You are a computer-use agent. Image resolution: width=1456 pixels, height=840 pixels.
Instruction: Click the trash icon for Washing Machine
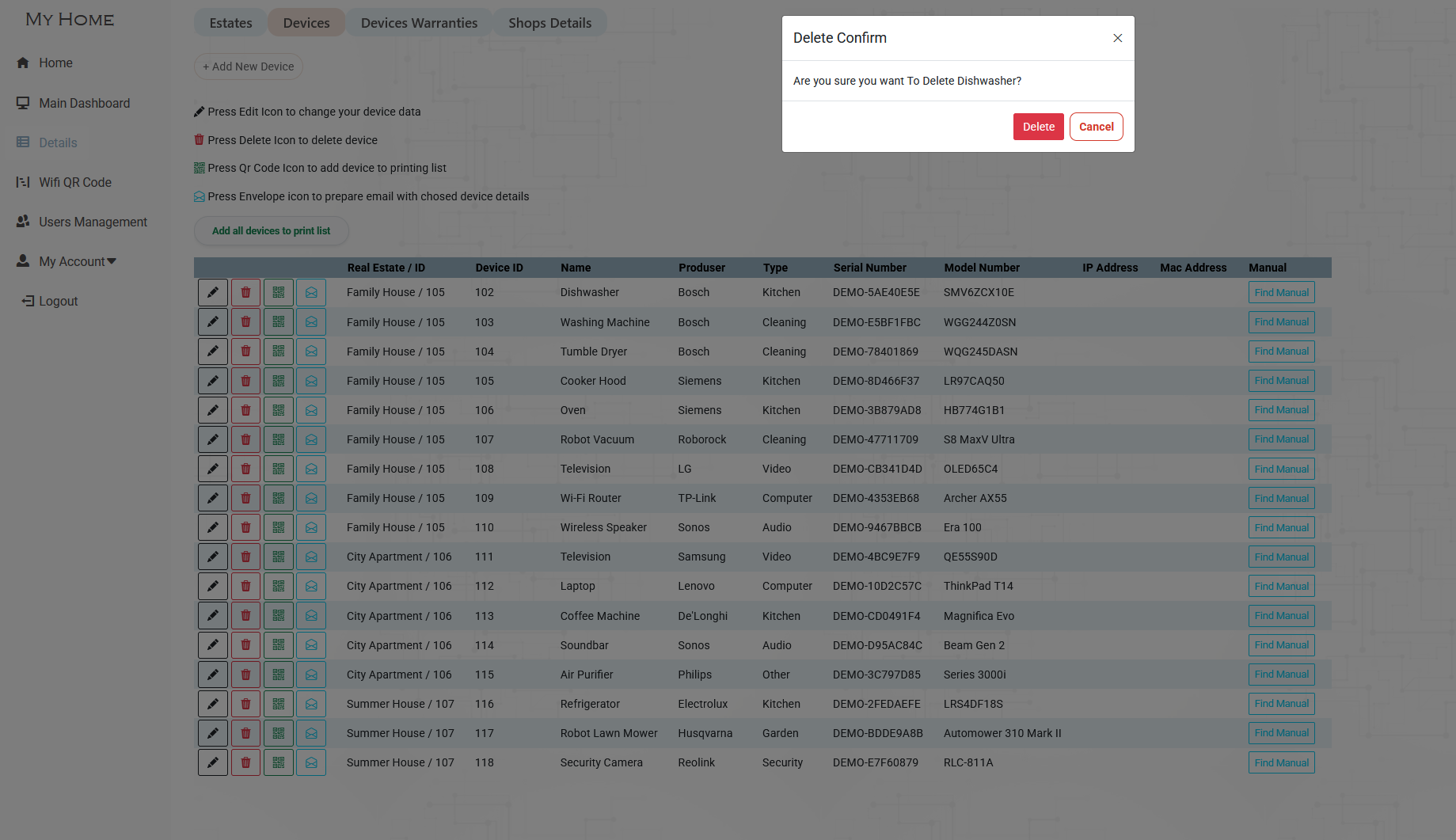click(245, 322)
